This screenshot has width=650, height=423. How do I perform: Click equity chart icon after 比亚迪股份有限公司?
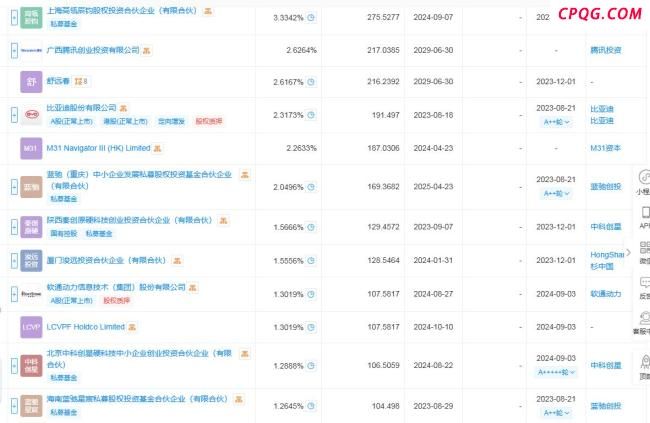tap(123, 108)
